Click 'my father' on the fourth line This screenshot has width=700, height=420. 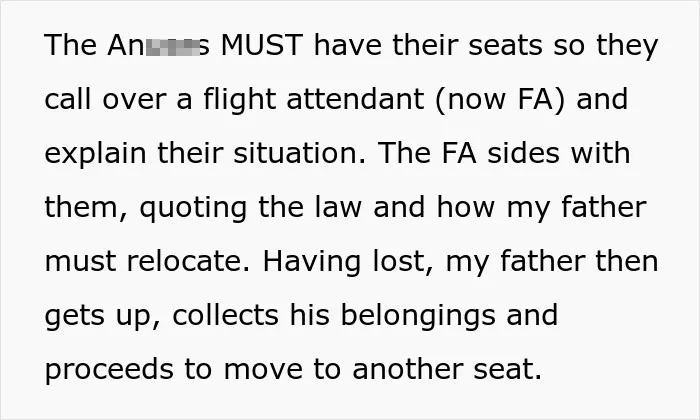point(576,208)
